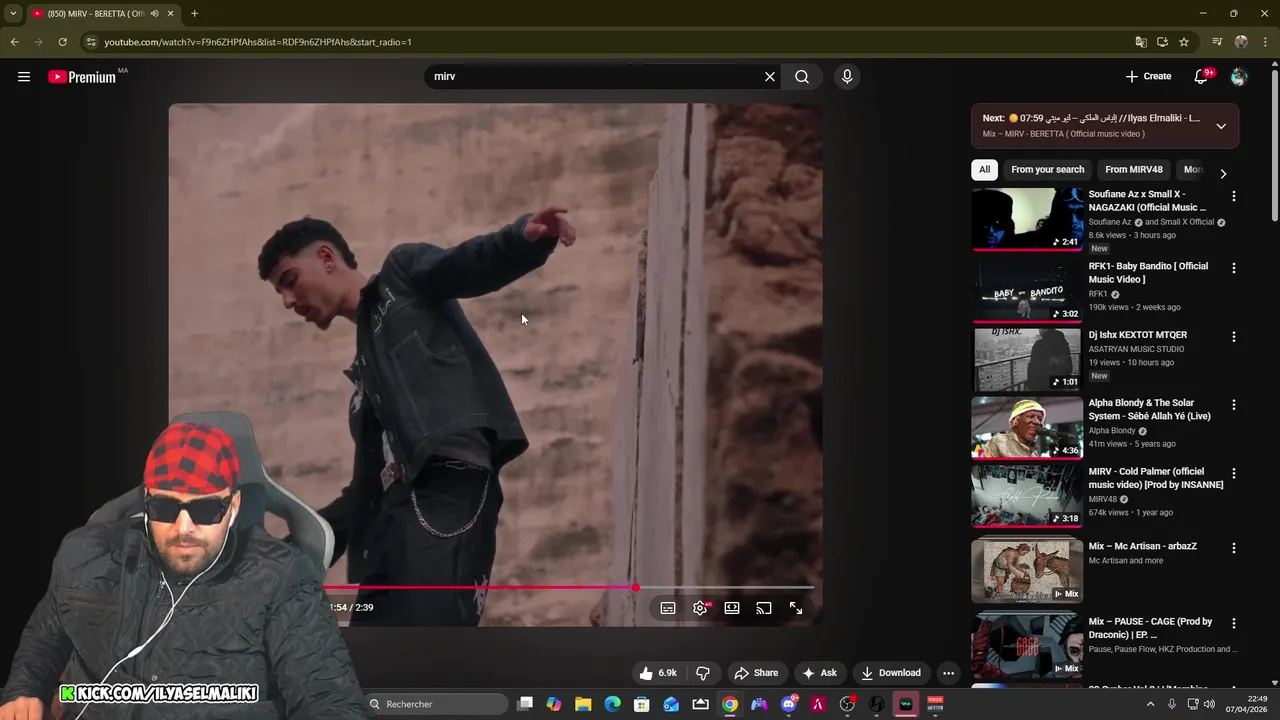The height and width of the screenshot is (720, 1280).
Task: Open File Explorer from taskbar
Action: 583,704
